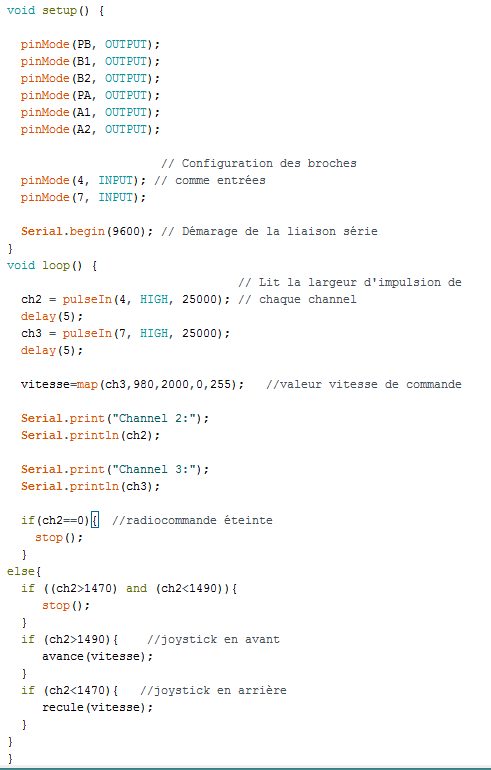Click the recule(vitesse) call
Screen dimensions: 491x770
[98, 707]
